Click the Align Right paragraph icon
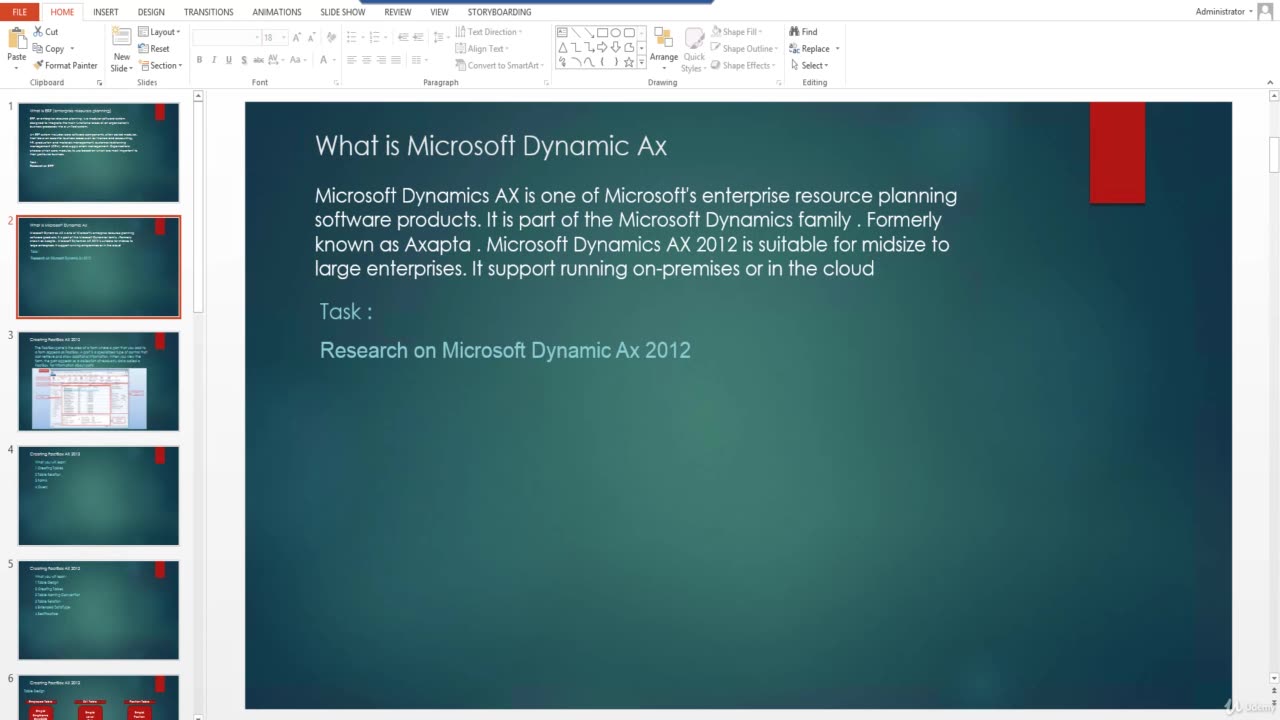 381,60
